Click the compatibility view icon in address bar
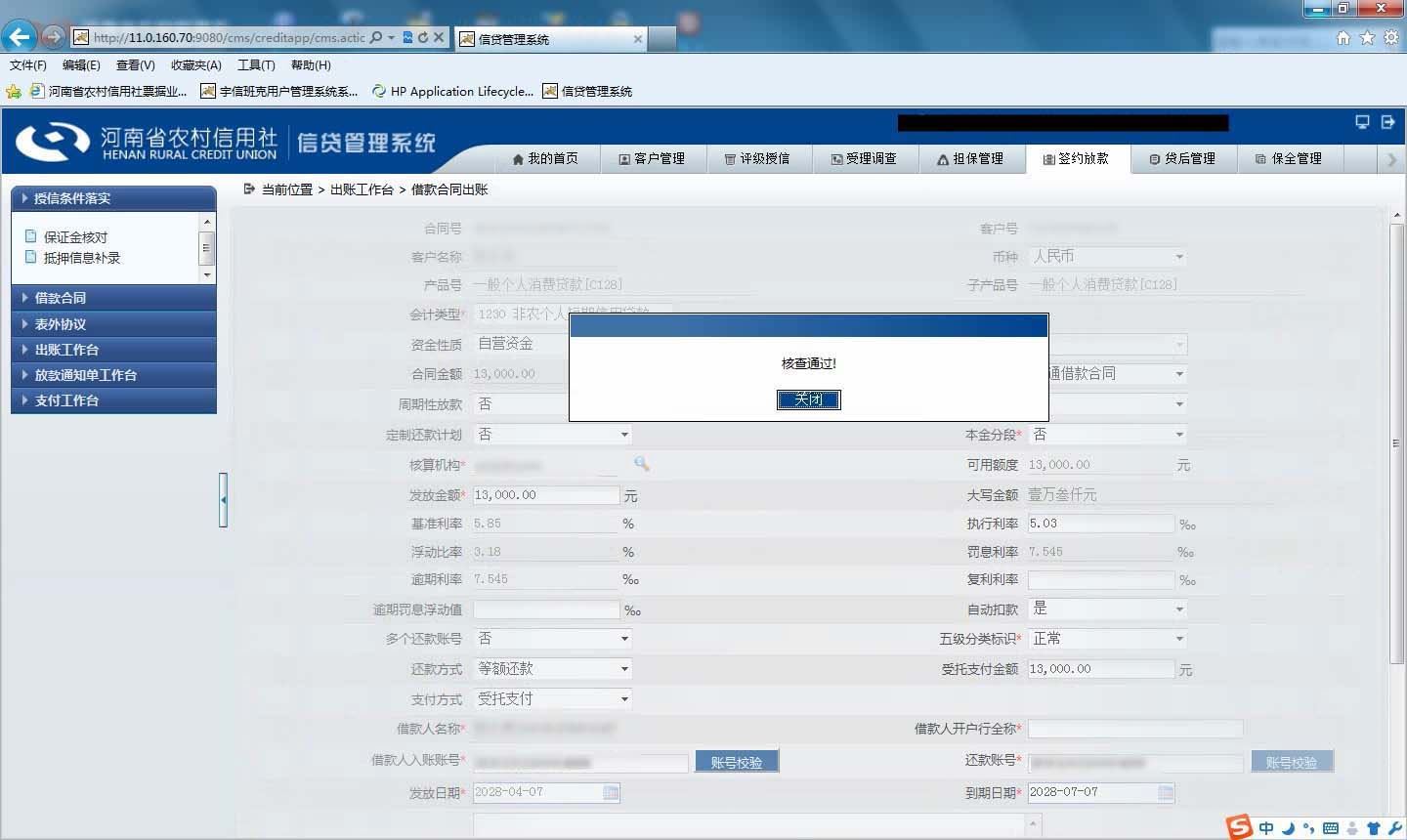The height and width of the screenshot is (840, 1407). (x=407, y=38)
